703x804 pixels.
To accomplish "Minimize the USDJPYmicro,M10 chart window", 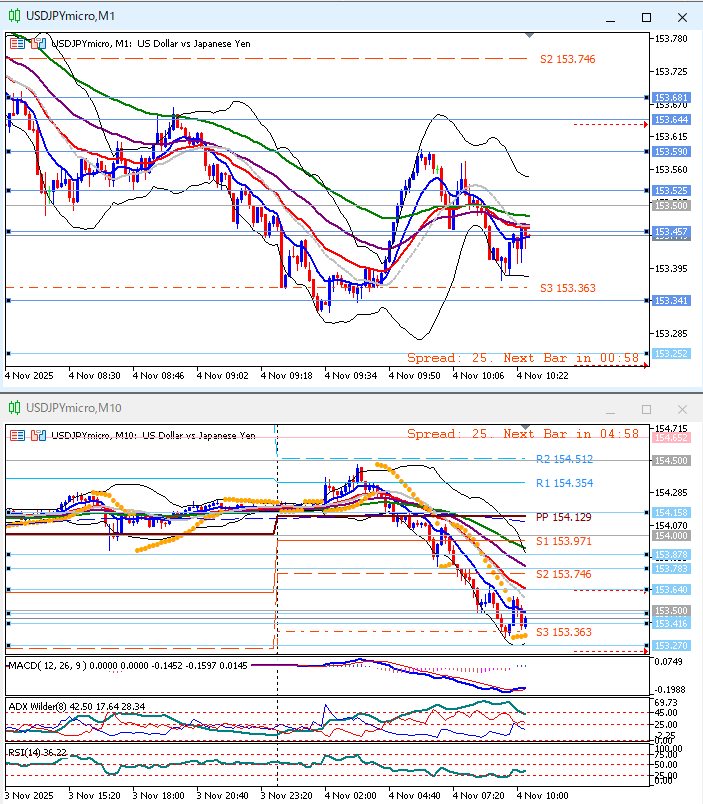I will click(610, 410).
